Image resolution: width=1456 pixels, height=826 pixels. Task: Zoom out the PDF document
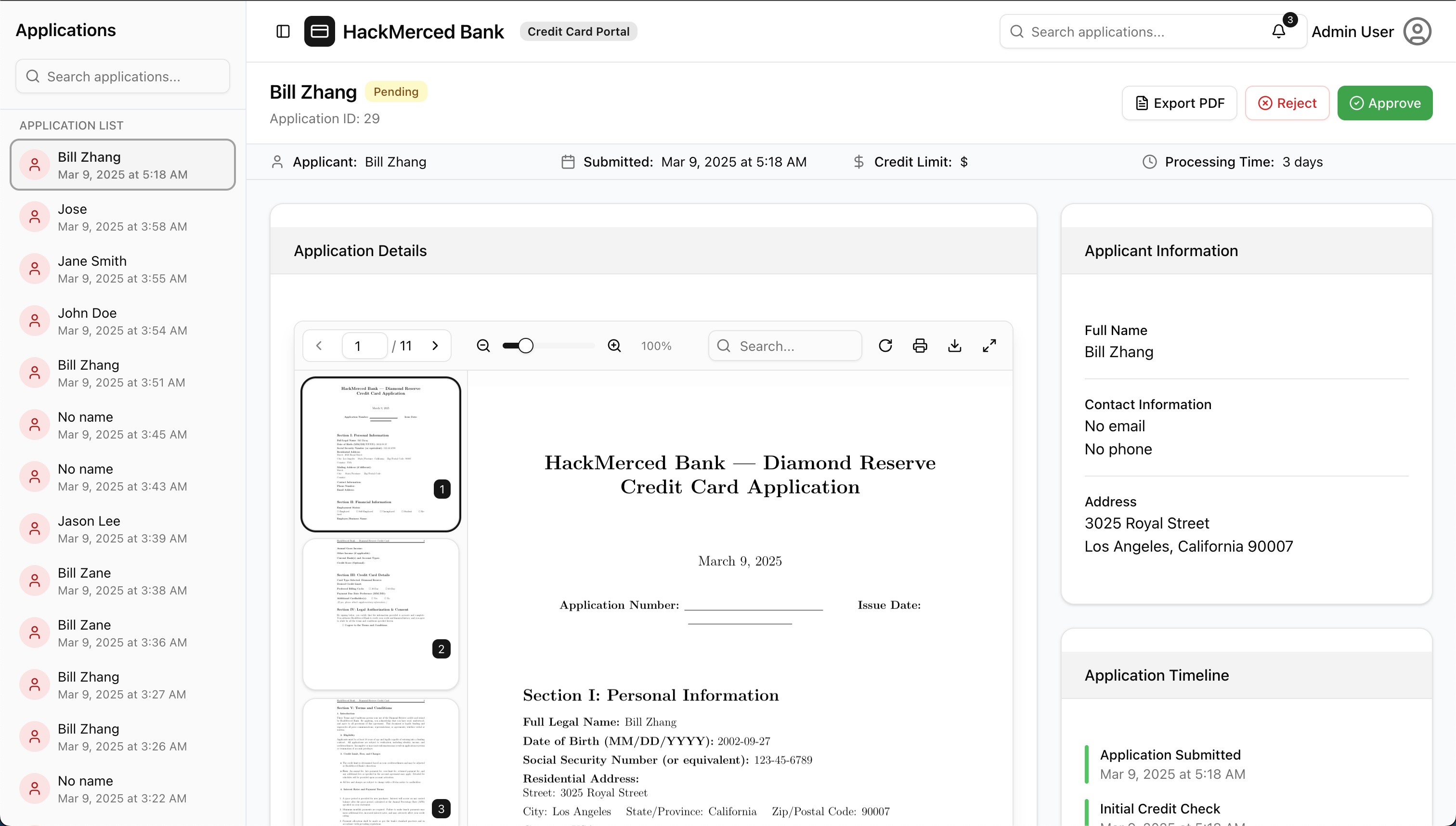click(483, 346)
